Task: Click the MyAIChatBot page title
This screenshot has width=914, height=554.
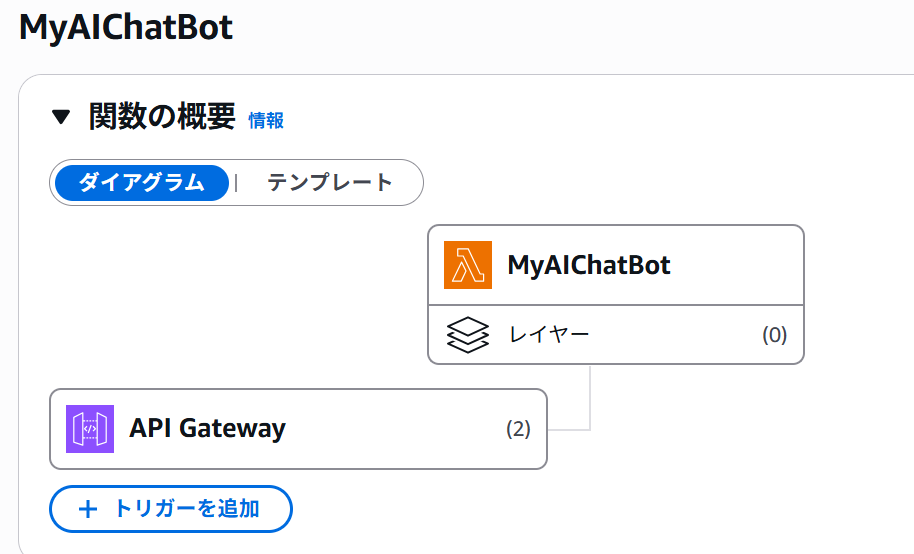Action: tap(126, 27)
